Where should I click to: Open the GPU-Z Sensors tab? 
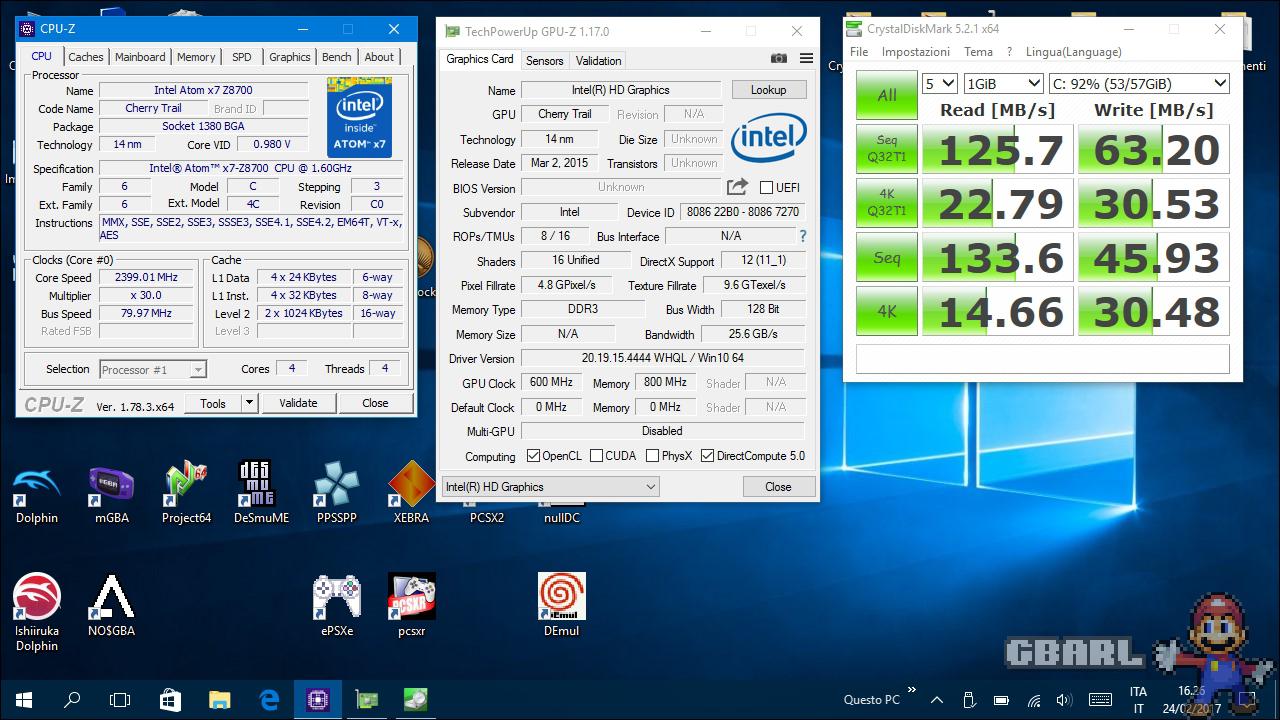click(545, 60)
